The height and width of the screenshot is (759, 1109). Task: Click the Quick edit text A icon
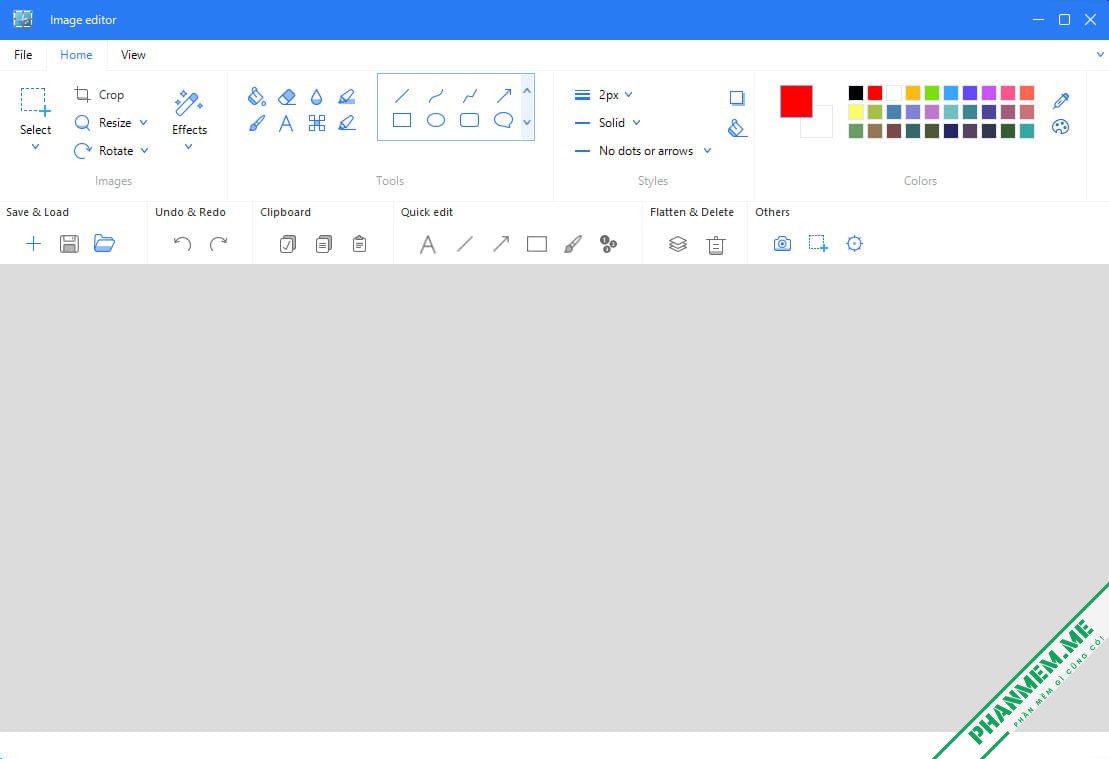pyautogui.click(x=427, y=245)
